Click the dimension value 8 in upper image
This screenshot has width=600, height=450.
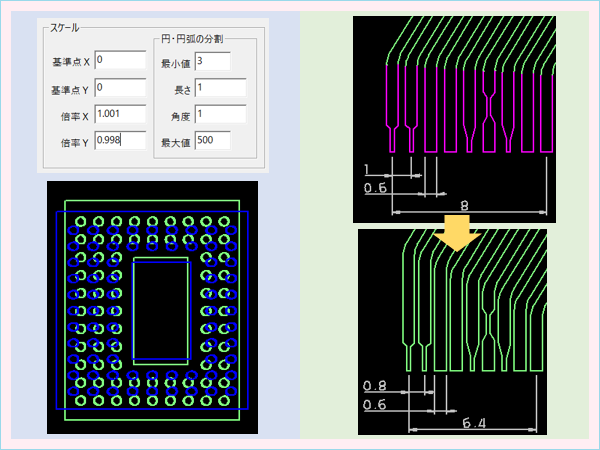pyautogui.click(x=462, y=204)
